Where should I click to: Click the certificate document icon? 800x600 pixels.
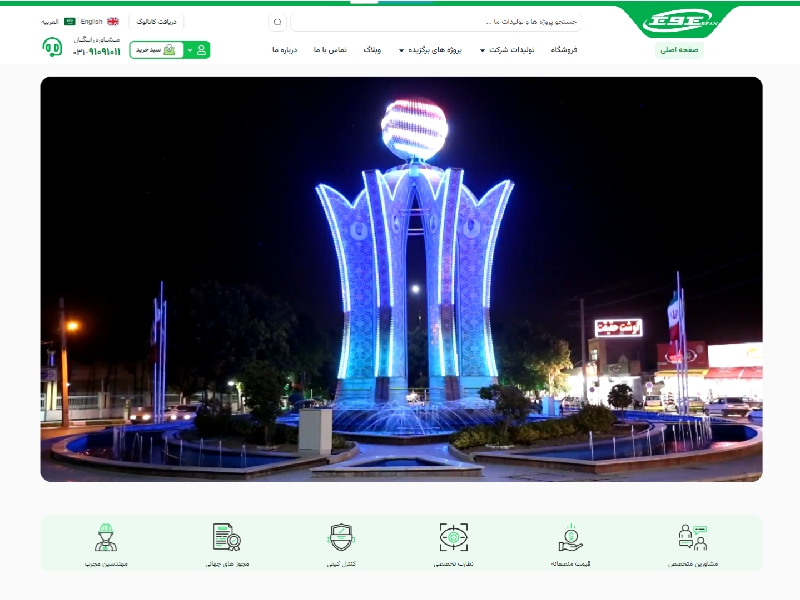(x=226, y=537)
